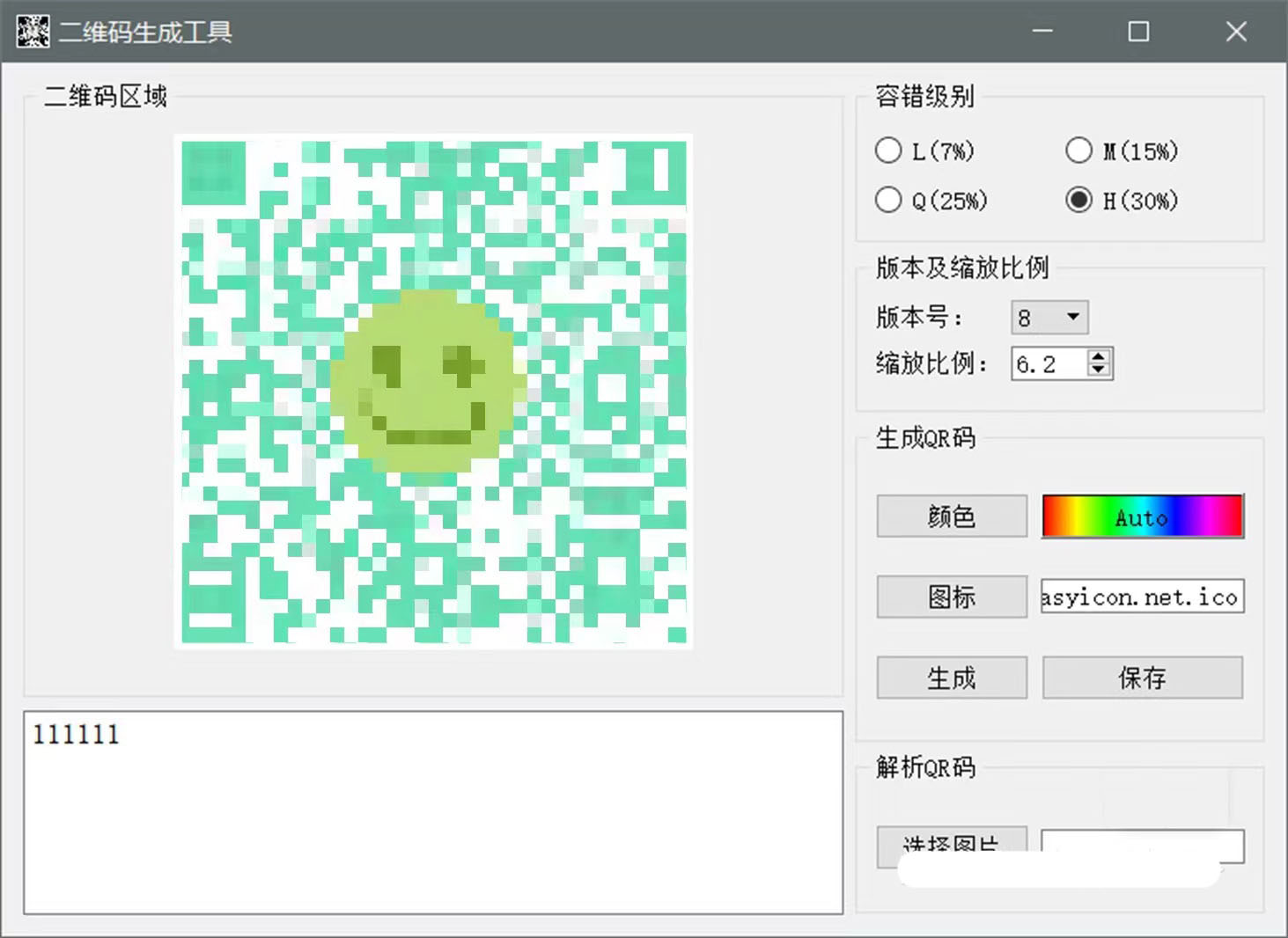1288x938 pixels.
Task: Click the 生成 generate button
Action: pyautogui.click(x=952, y=678)
